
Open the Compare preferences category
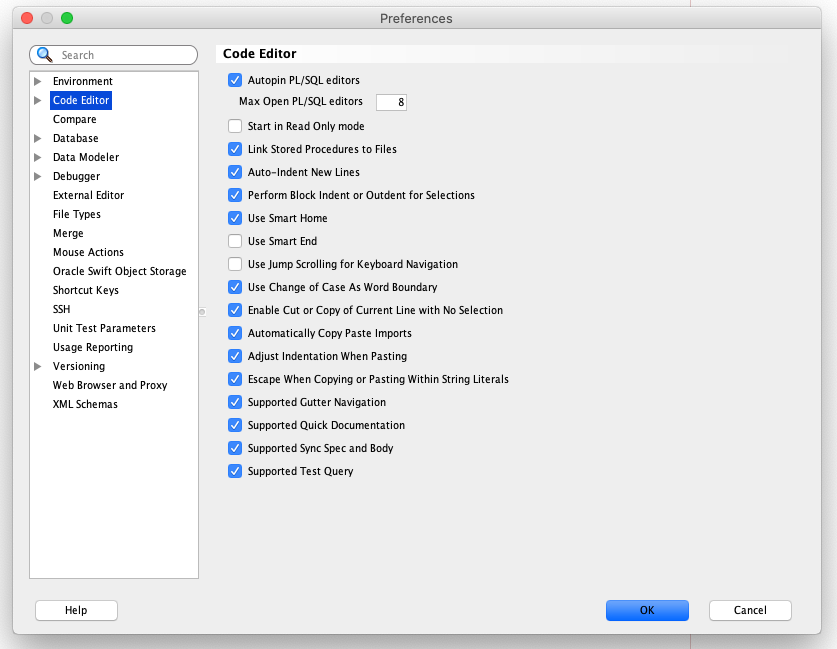[x=75, y=119]
